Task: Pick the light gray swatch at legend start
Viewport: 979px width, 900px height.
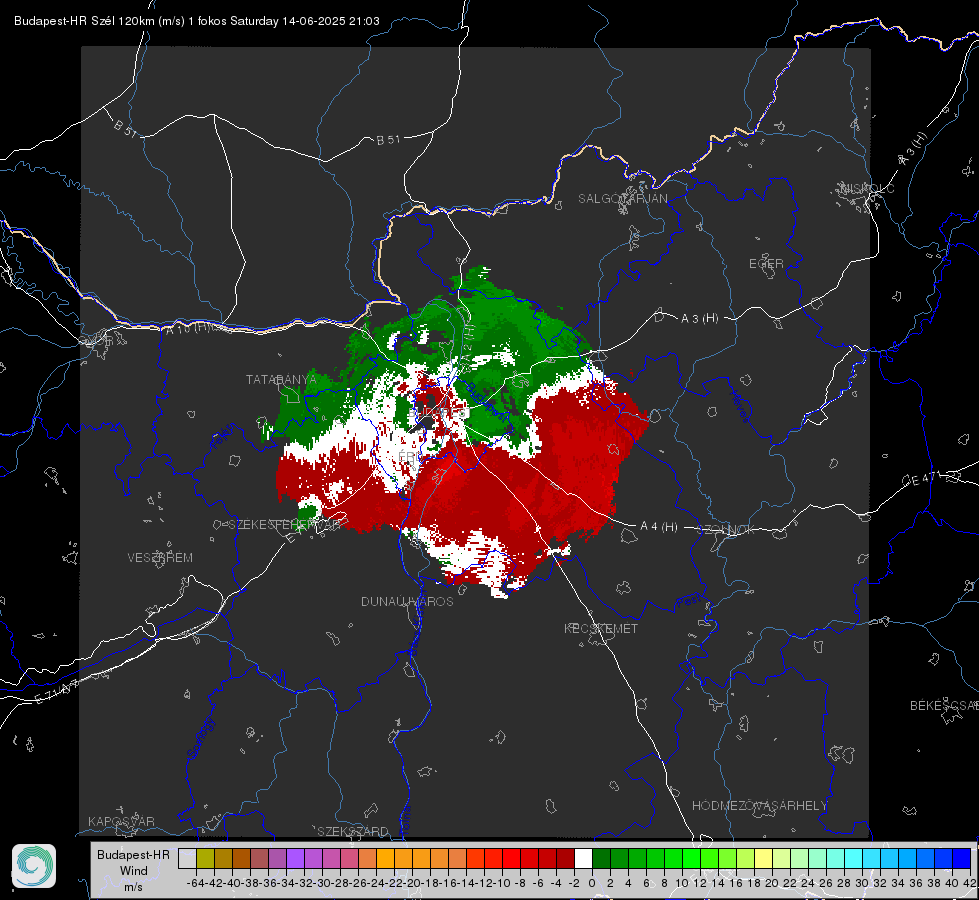Action: point(187,859)
